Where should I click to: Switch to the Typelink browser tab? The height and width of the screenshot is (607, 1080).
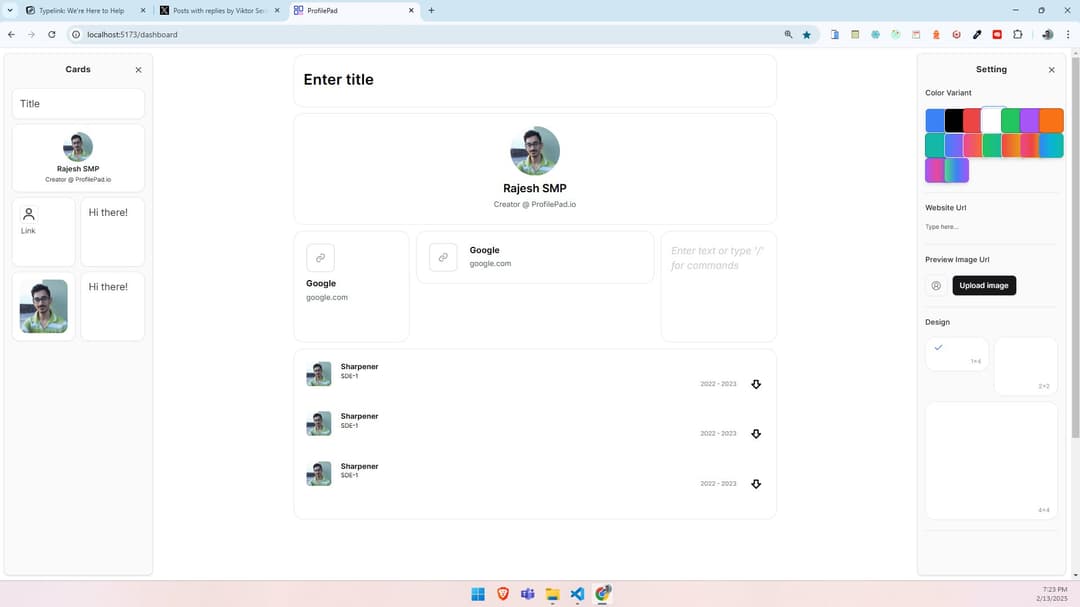point(80,10)
